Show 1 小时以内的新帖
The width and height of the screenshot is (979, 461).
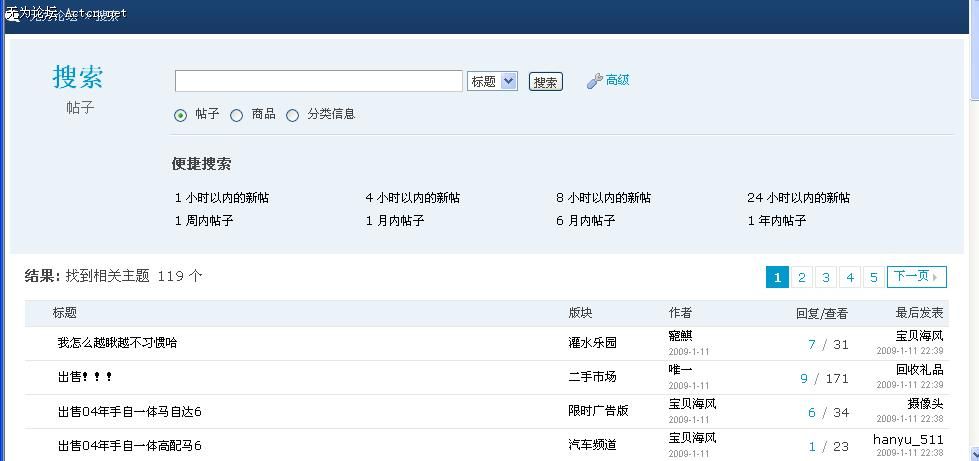(x=222, y=198)
